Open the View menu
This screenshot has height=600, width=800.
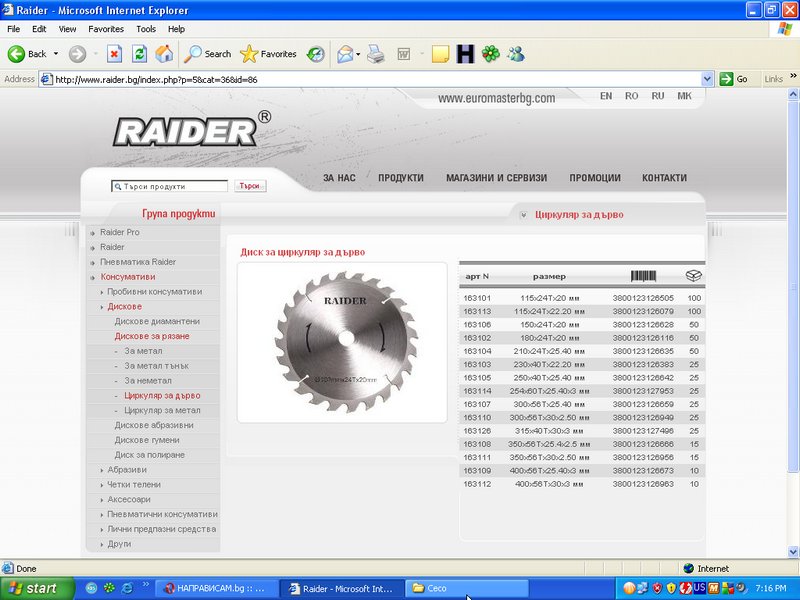tap(66, 29)
